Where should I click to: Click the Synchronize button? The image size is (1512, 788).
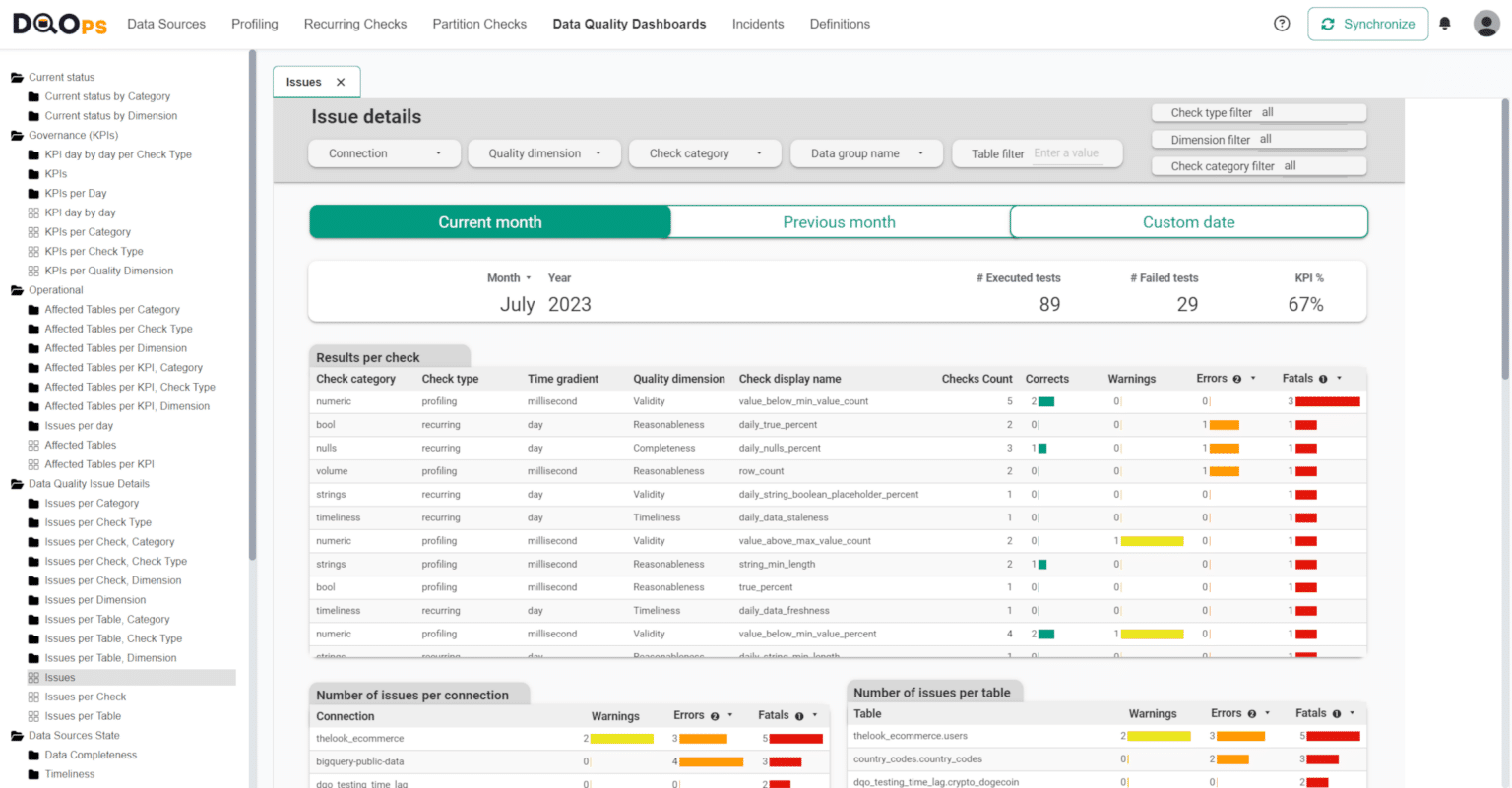click(x=1367, y=23)
